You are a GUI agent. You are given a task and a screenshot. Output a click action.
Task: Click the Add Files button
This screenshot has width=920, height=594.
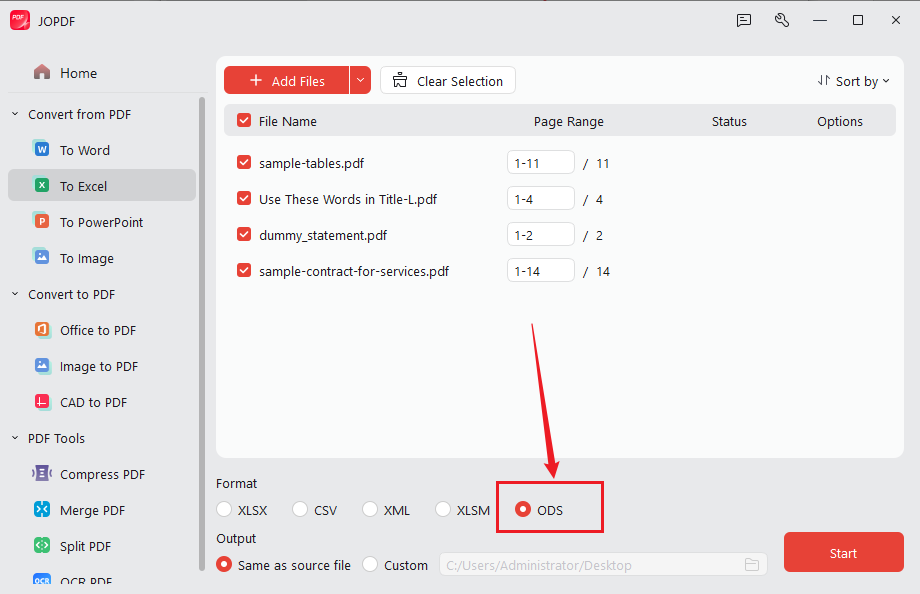click(x=286, y=80)
